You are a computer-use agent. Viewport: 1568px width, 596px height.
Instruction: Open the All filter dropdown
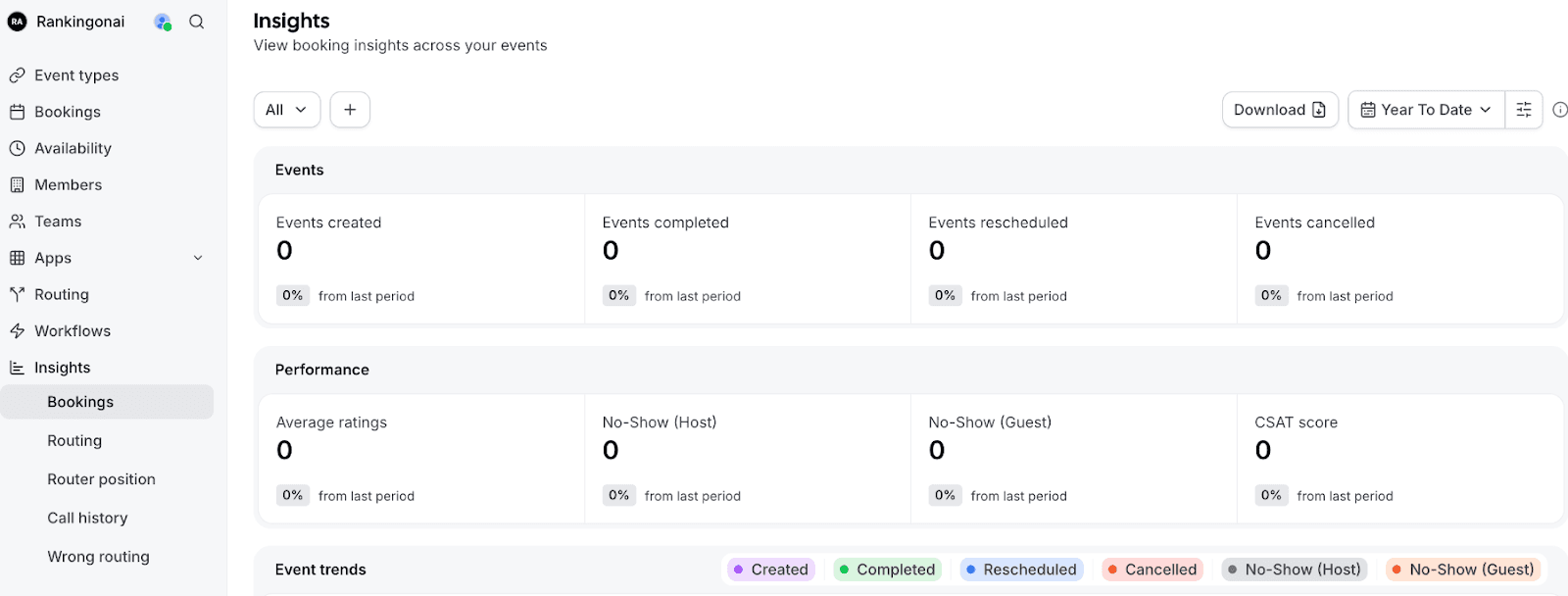click(x=285, y=109)
